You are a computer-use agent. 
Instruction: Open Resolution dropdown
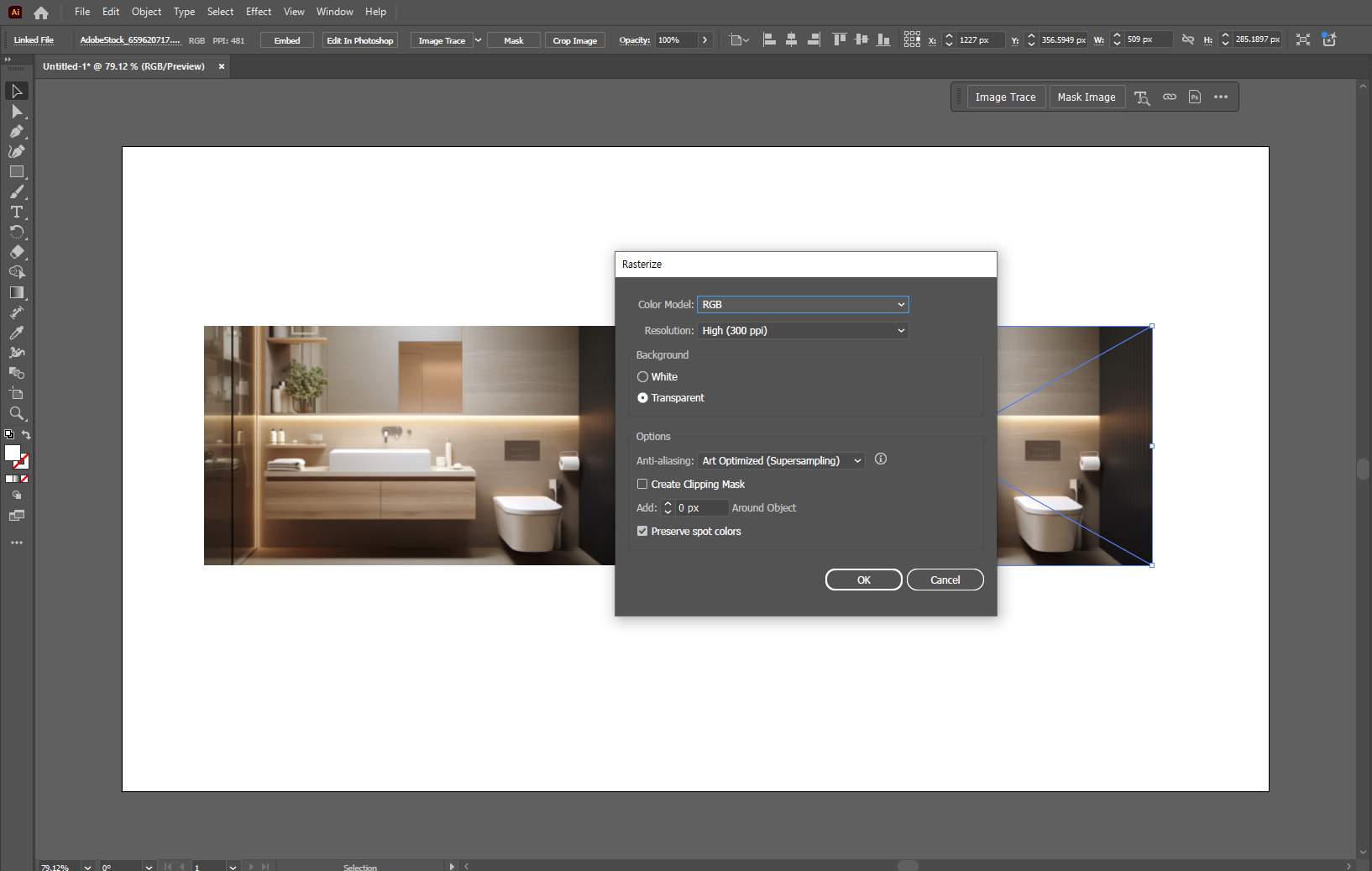(x=803, y=331)
